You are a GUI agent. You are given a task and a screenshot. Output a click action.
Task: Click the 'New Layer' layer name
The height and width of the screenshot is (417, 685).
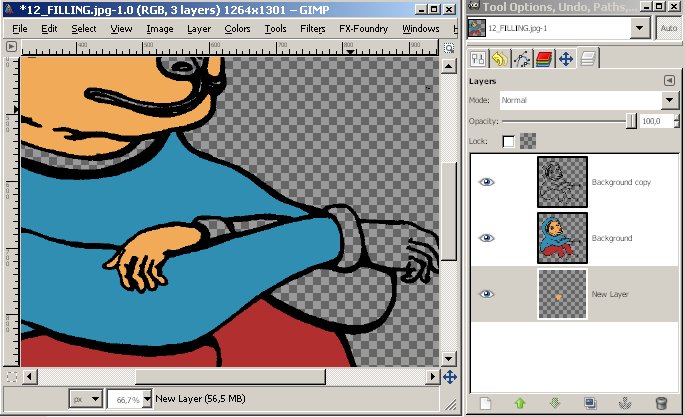(610, 294)
